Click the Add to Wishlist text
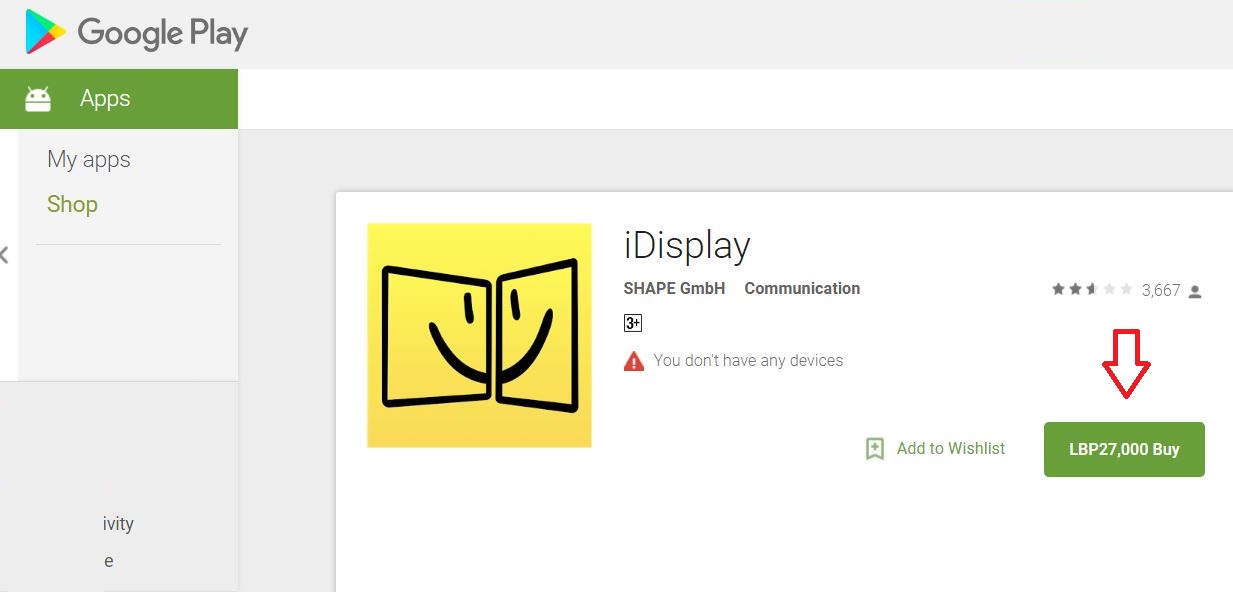 coord(950,449)
